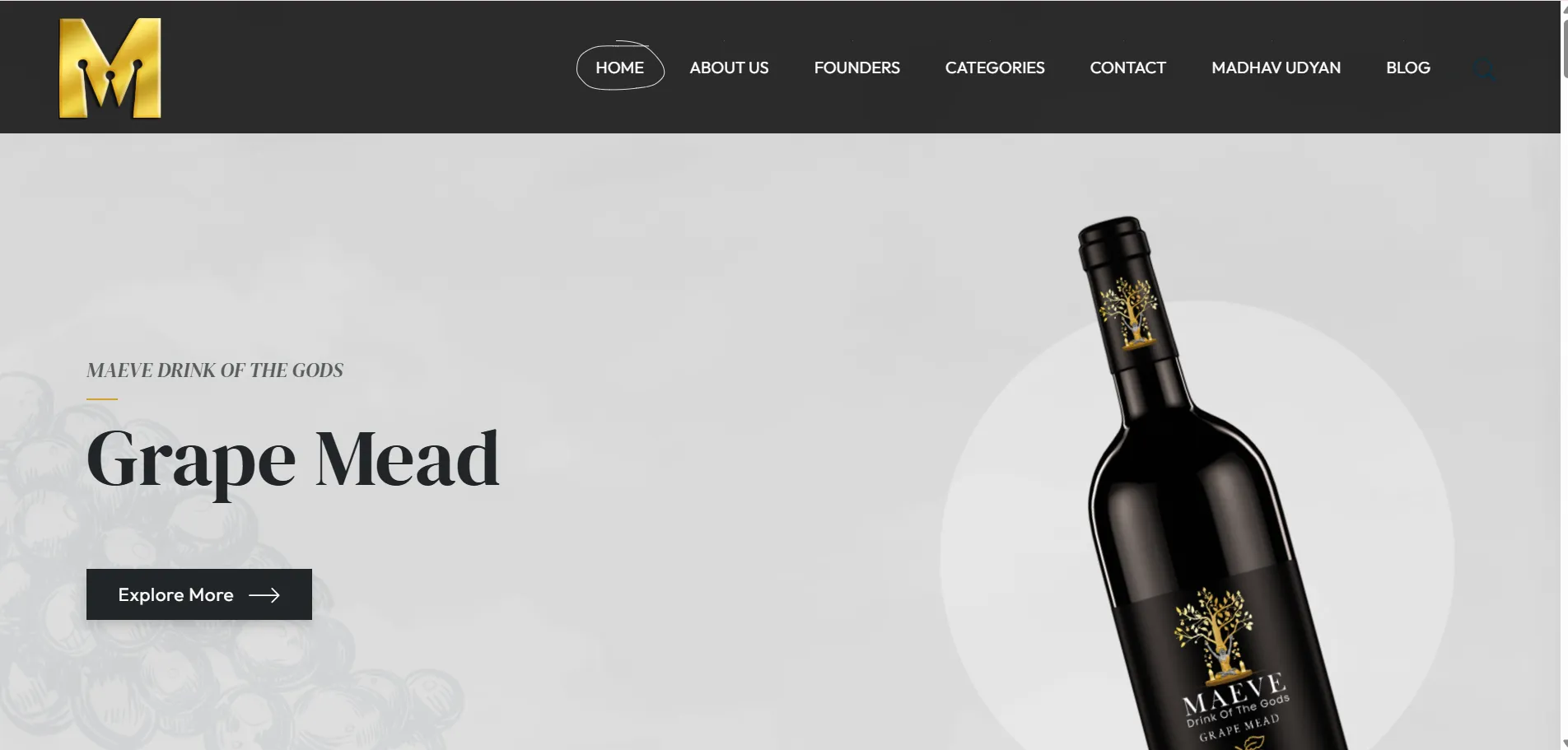Open the search magnifier icon in header
This screenshot has height=750, width=1568.
point(1485,69)
